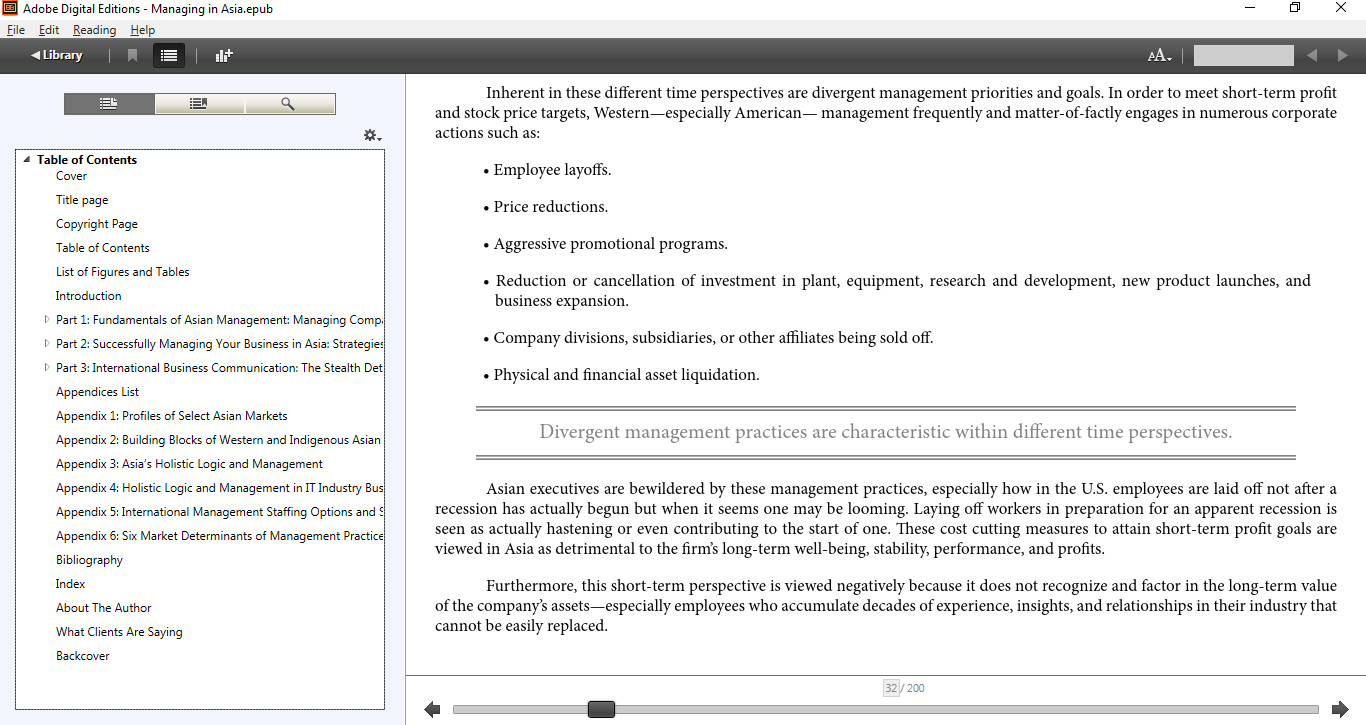Select Copyright Page in contents
Image resolution: width=1366 pixels, height=725 pixels.
coord(97,224)
